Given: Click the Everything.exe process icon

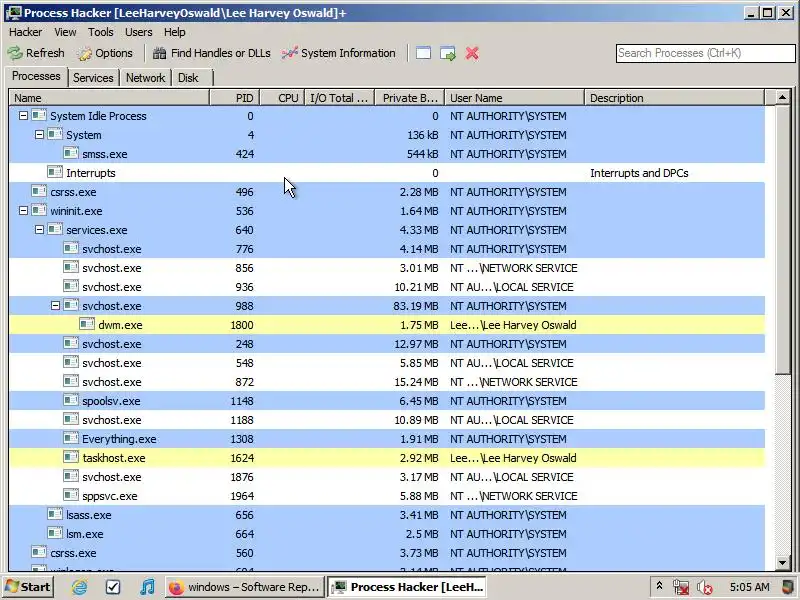Looking at the screenshot, I should (71, 439).
